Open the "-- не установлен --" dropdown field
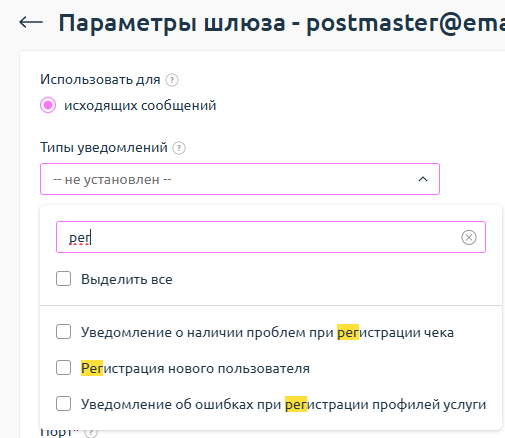Screen dimensions: 505x438 click(240, 179)
